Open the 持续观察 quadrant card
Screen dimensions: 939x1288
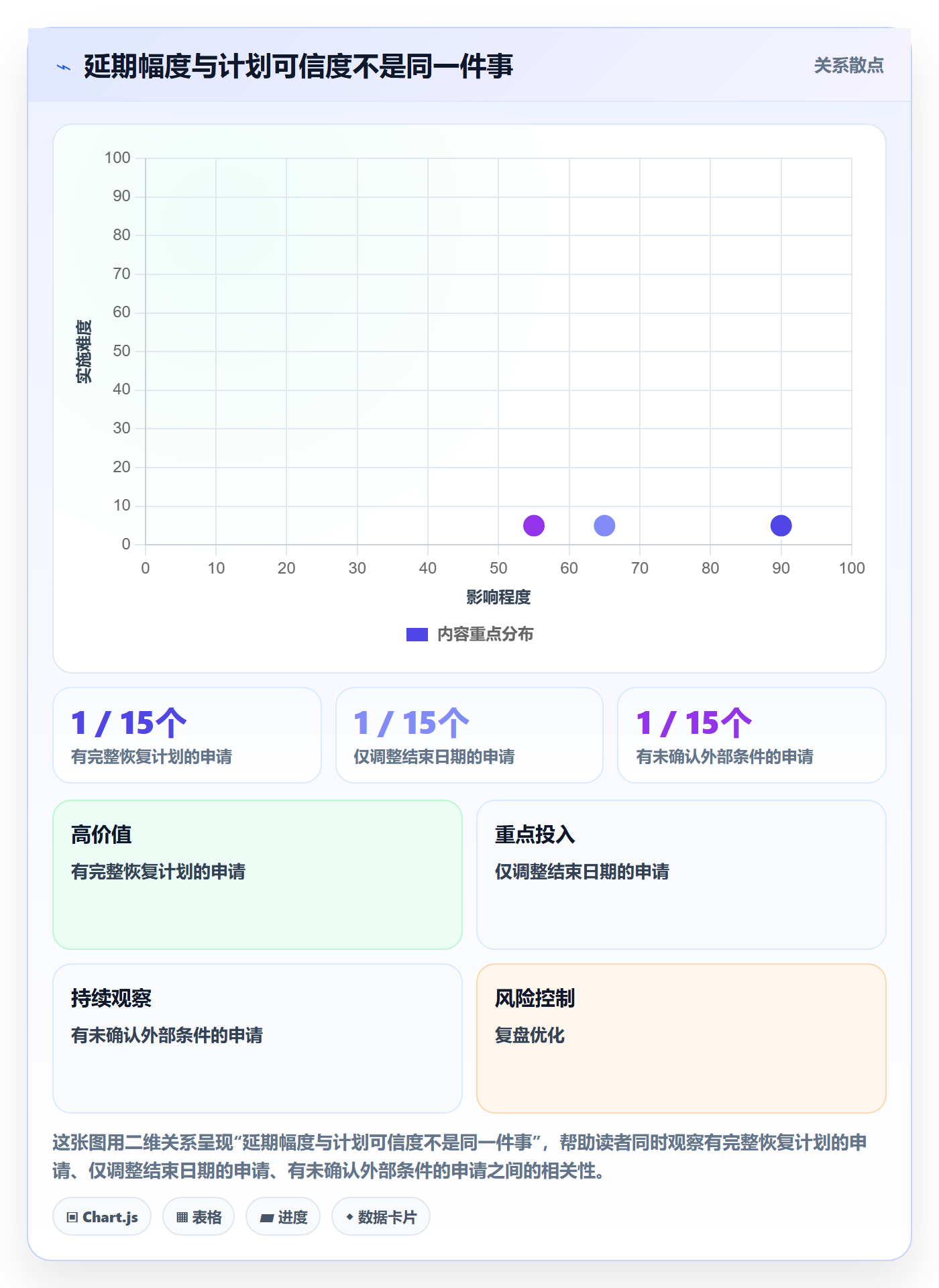point(258,1038)
